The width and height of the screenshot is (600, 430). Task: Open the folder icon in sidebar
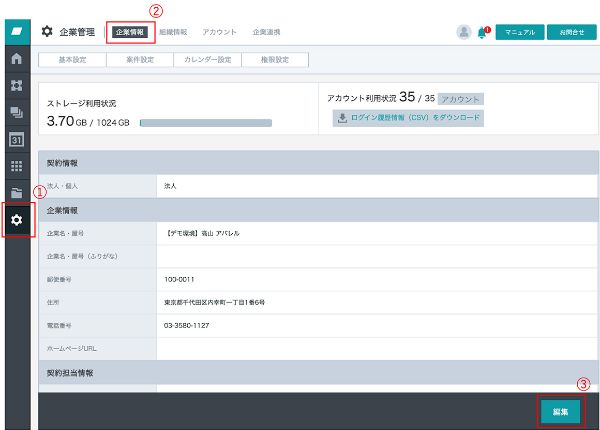[x=16, y=192]
